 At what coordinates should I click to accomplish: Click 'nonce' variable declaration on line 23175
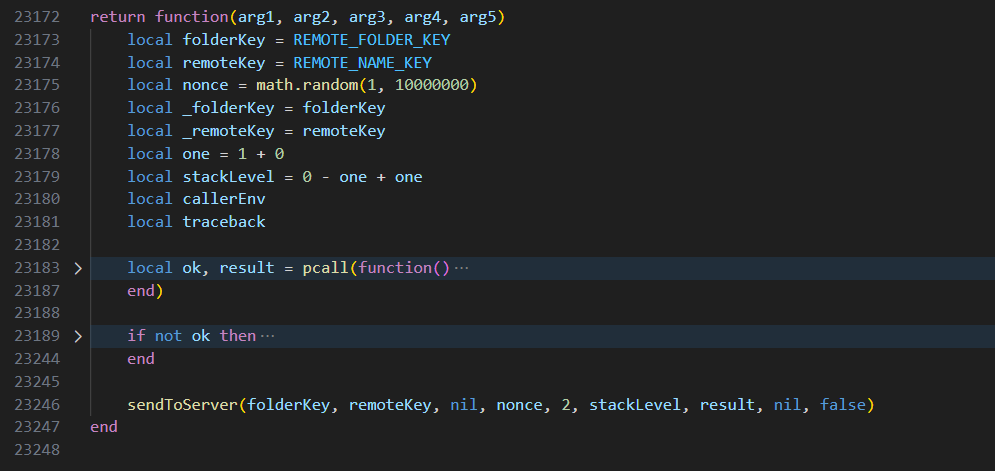pyautogui.click(x=206, y=85)
